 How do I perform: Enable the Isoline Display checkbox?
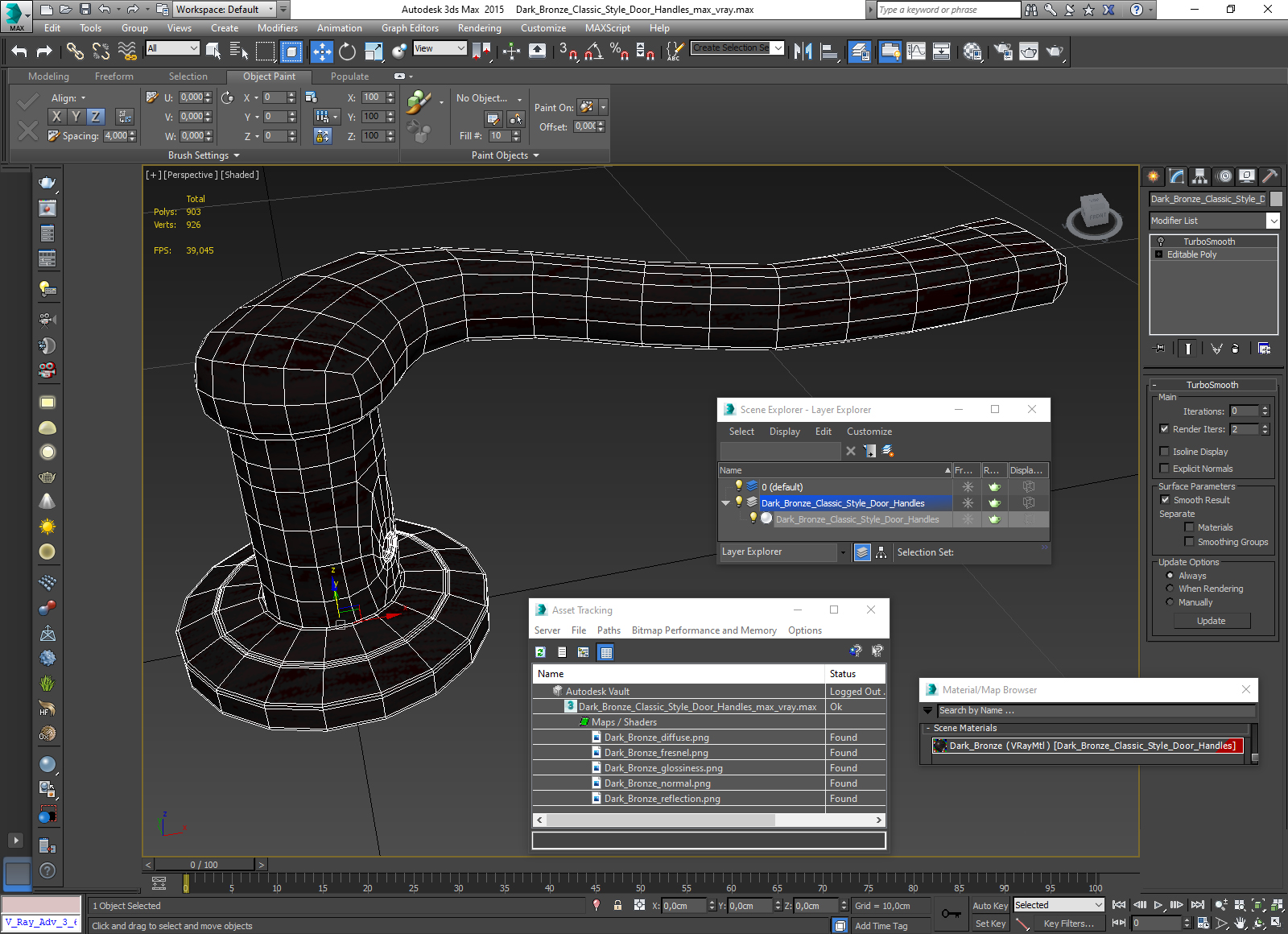[x=1164, y=452]
